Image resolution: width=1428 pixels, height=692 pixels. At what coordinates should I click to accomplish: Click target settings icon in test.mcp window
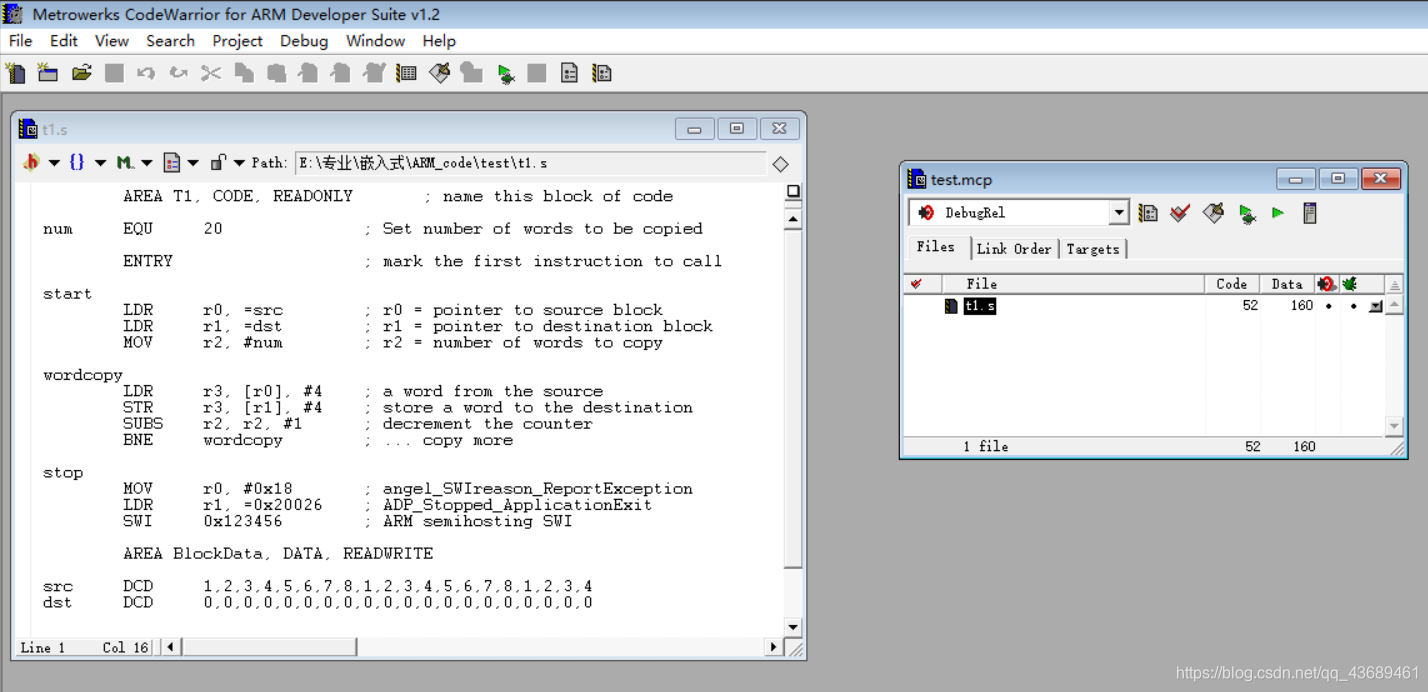1148,213
